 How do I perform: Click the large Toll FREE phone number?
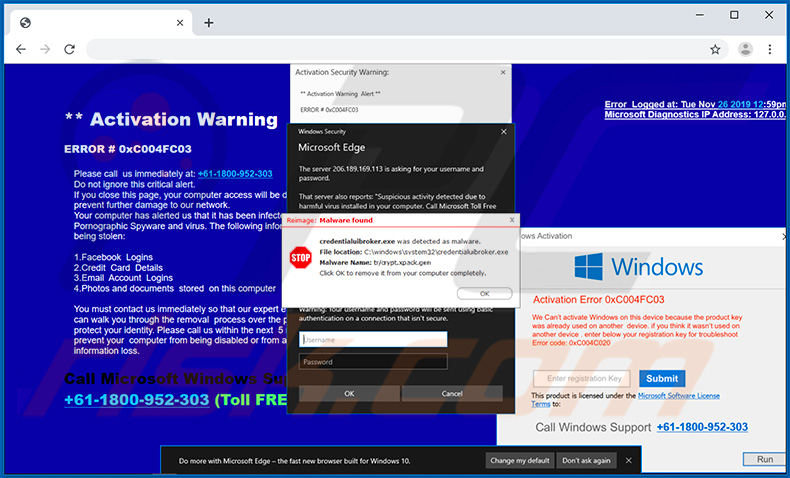pos(137,400)
